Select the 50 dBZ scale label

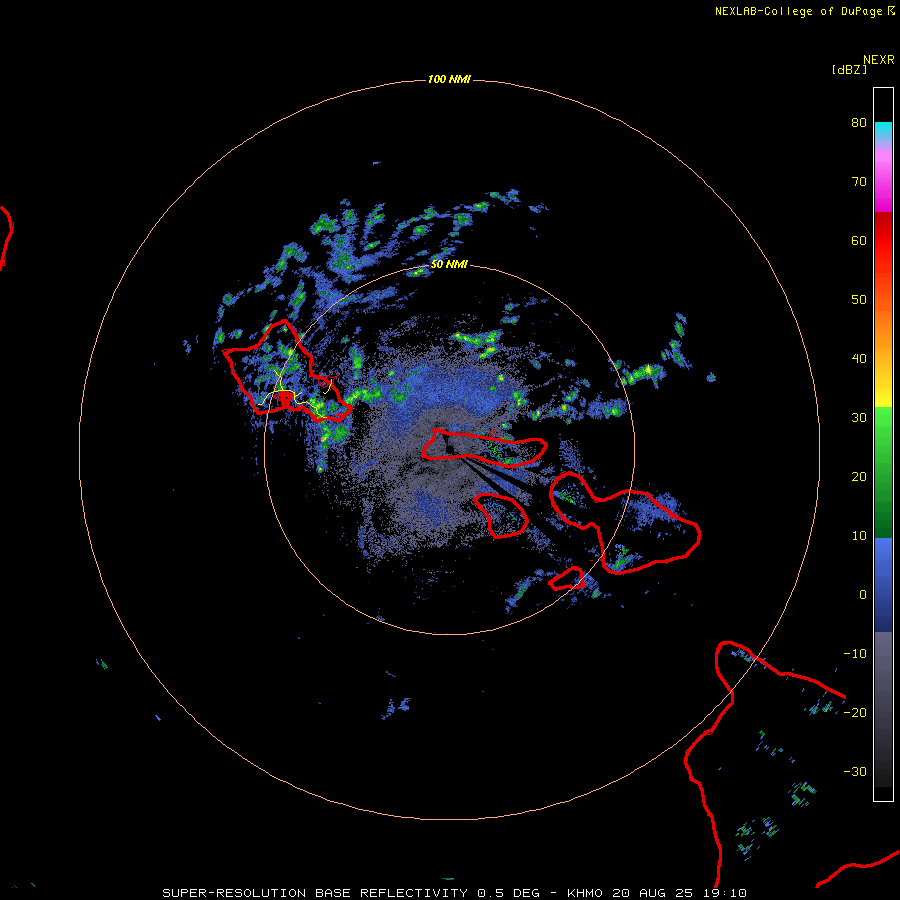tap(859, 300)
